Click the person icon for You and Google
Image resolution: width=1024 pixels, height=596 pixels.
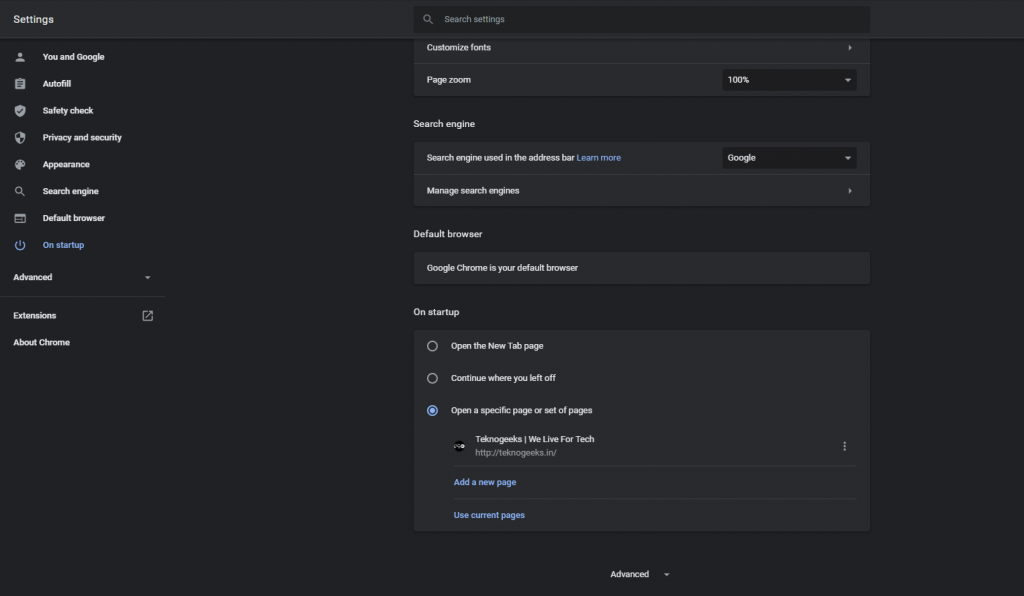pyautogui.click(x=20, y=57)
